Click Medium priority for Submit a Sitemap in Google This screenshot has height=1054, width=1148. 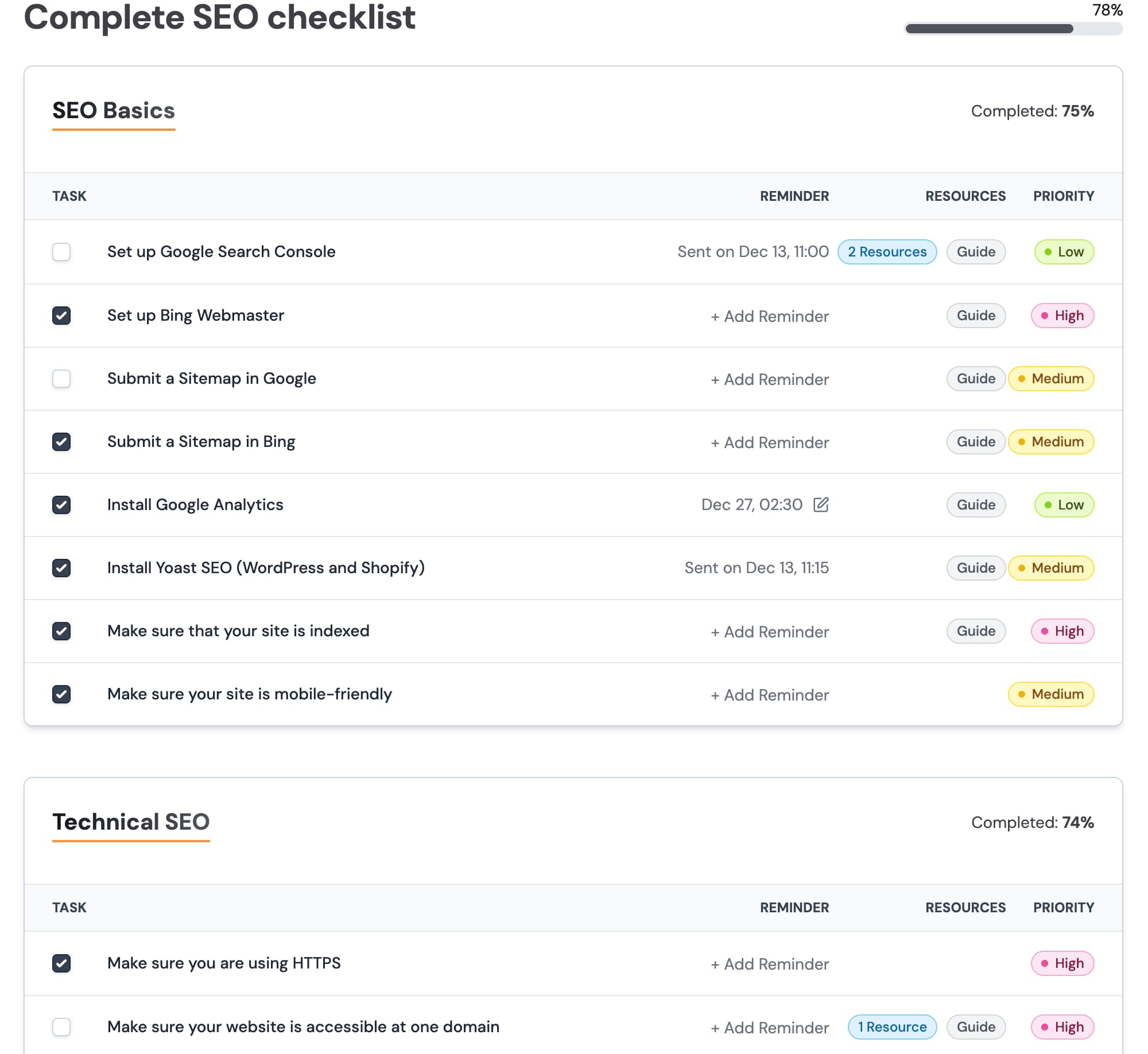click(x=1051, y=379)
